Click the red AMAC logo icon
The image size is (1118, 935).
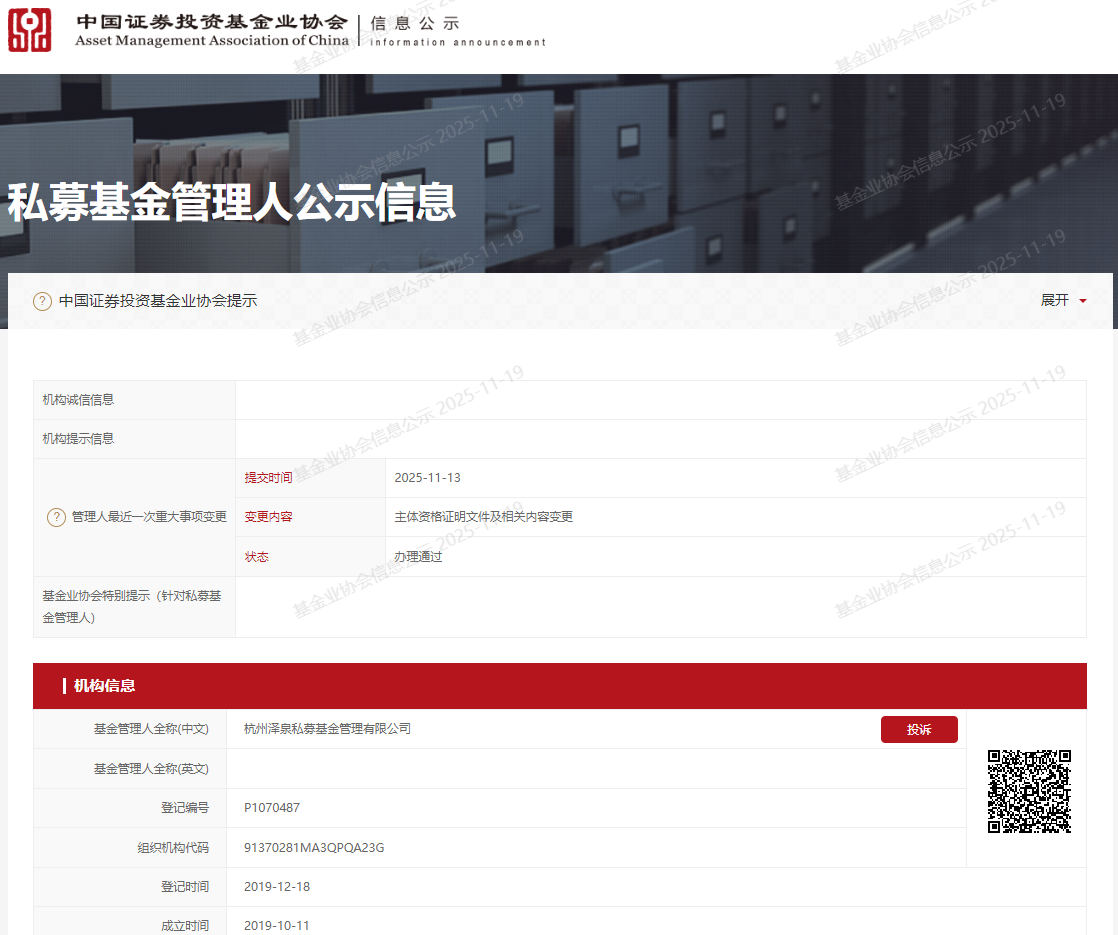(30, 30)
